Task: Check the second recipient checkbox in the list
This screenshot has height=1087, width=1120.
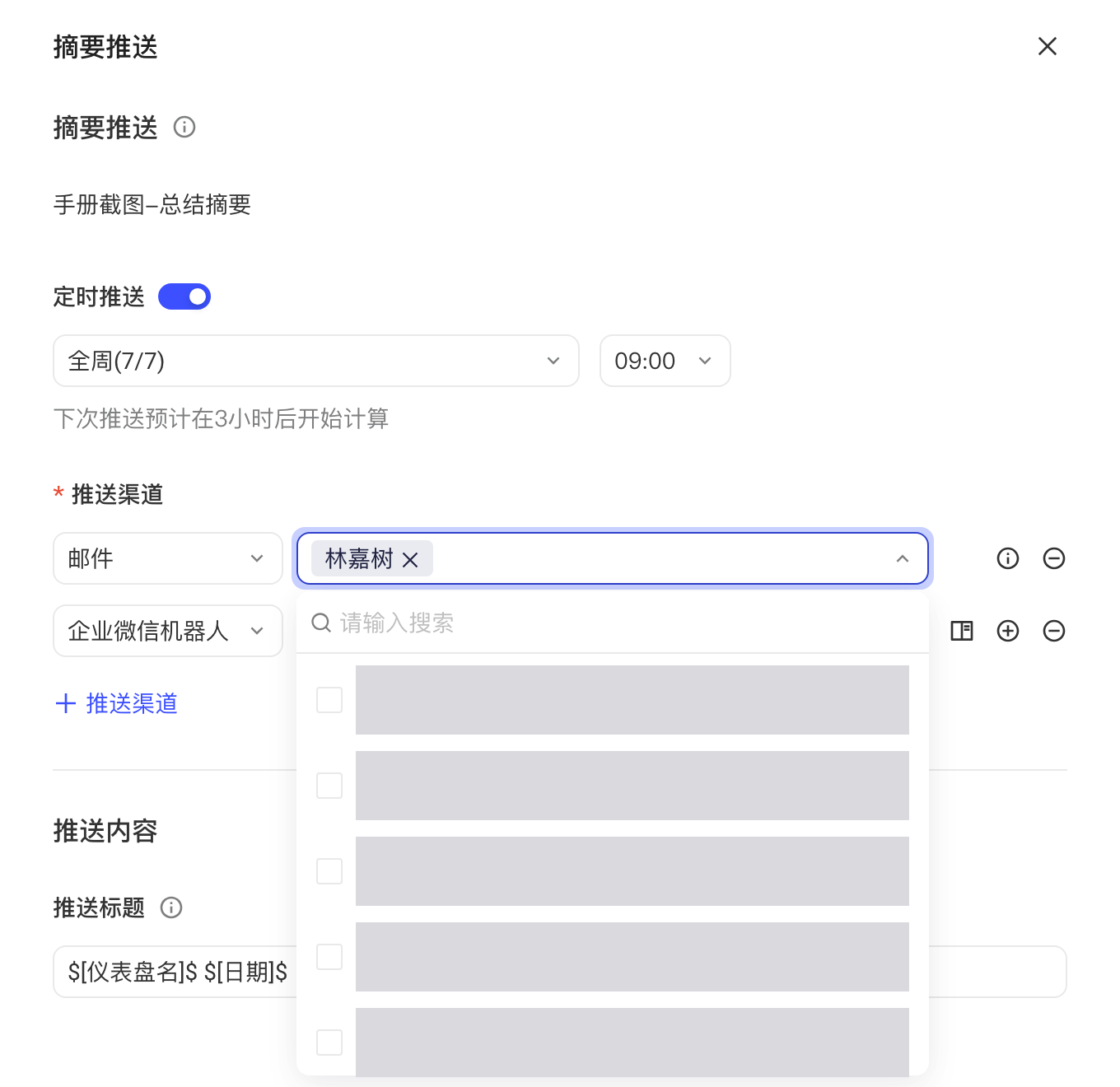Action: (329, 786)
